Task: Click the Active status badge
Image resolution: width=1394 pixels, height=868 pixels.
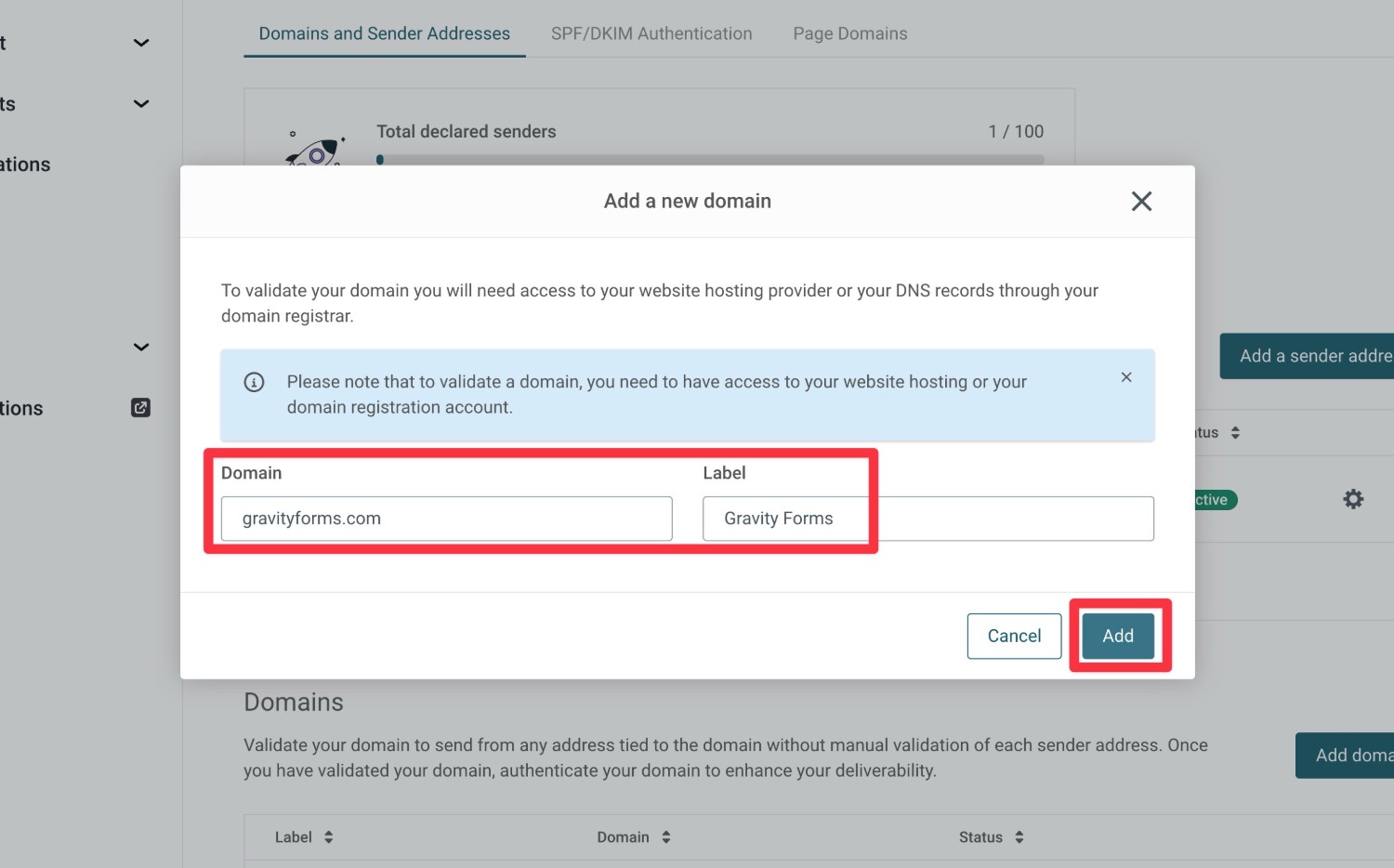Action: [1214, 500]
